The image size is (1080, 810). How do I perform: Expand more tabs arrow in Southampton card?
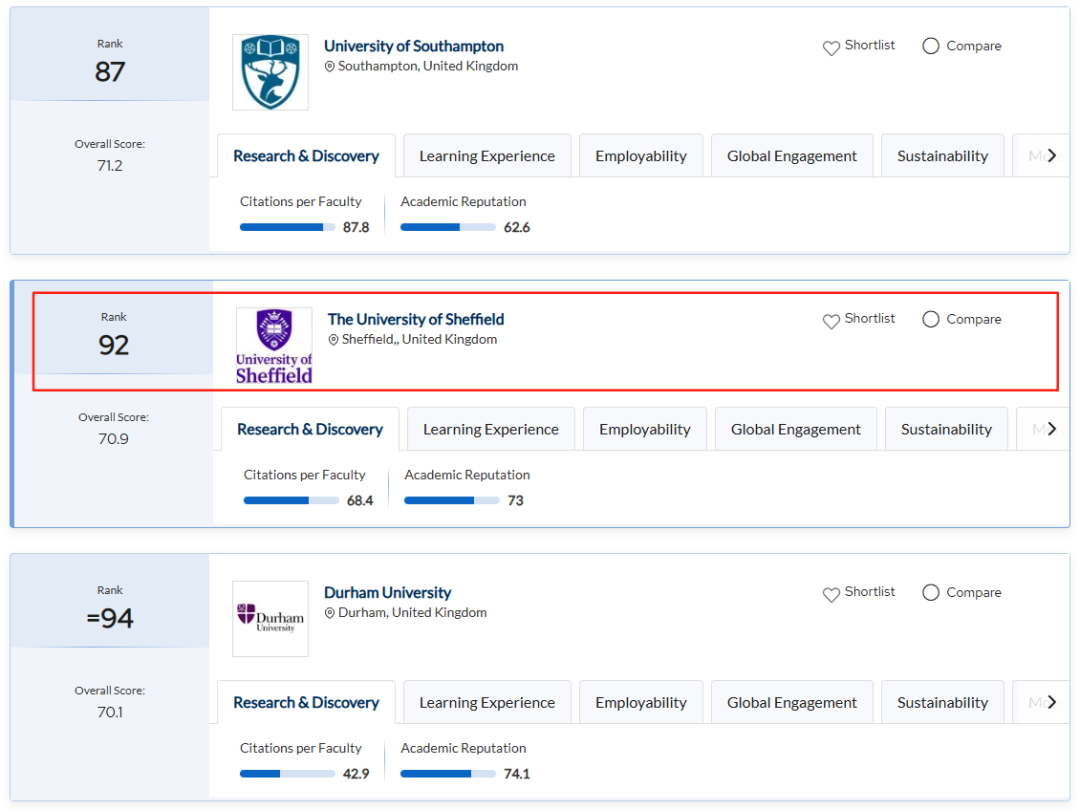pos(1051,156)
